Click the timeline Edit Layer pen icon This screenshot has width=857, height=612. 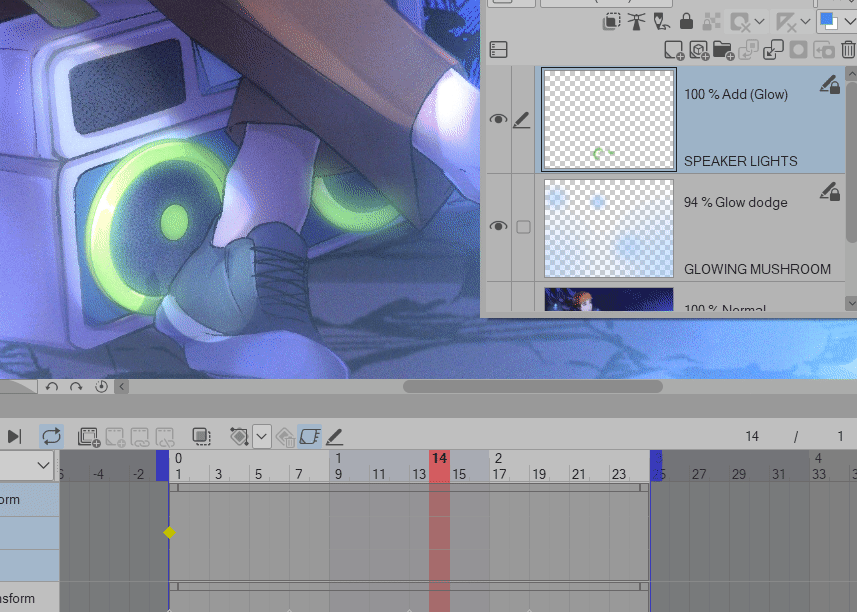coord(334,437)
